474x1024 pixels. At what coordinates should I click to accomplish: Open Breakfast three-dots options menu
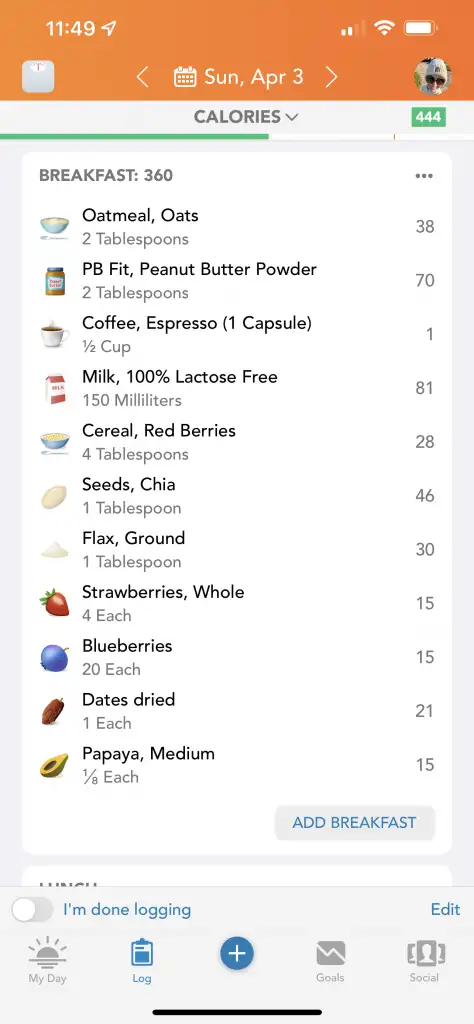[x=424, y=176]
